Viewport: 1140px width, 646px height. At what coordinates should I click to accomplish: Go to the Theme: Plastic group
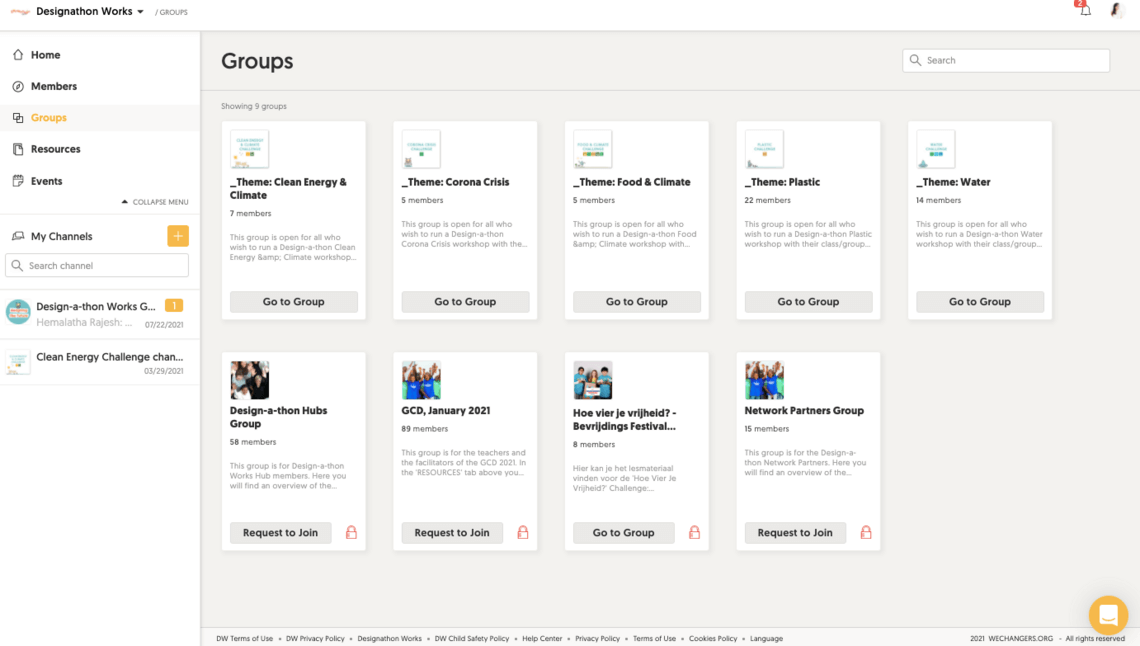[x=808, y=301]
